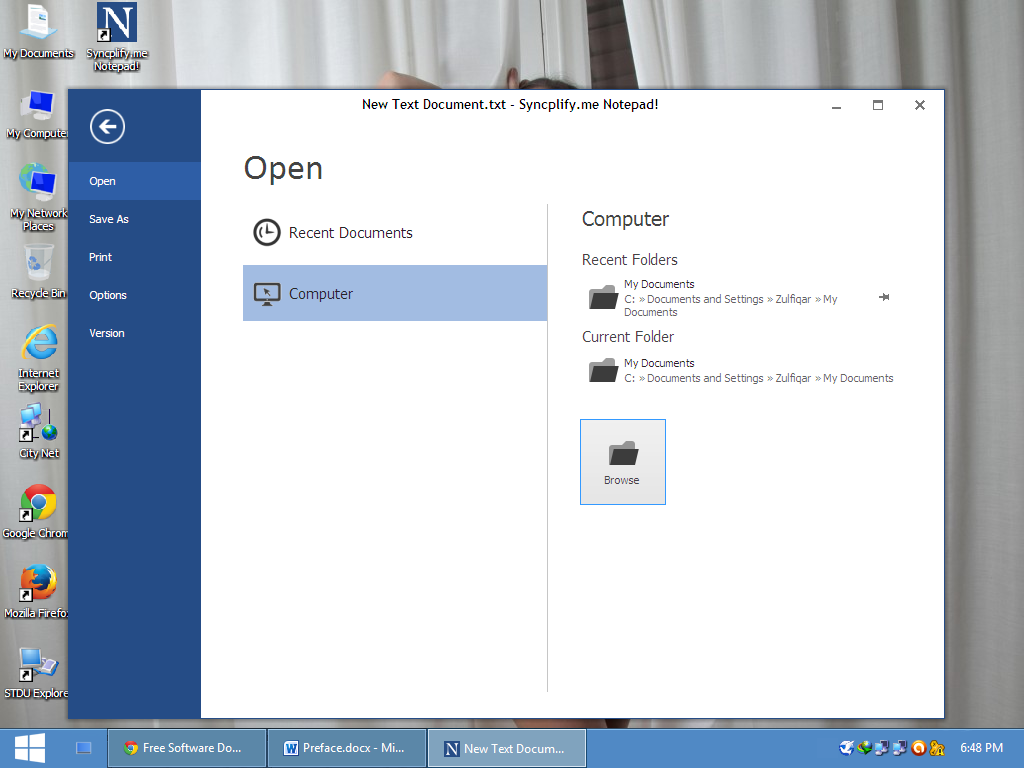Go to Options in the sidebar
Image resolution: width=1024 pixels, height=768 pixels.
pyautogui.click(x=135, y=295)
